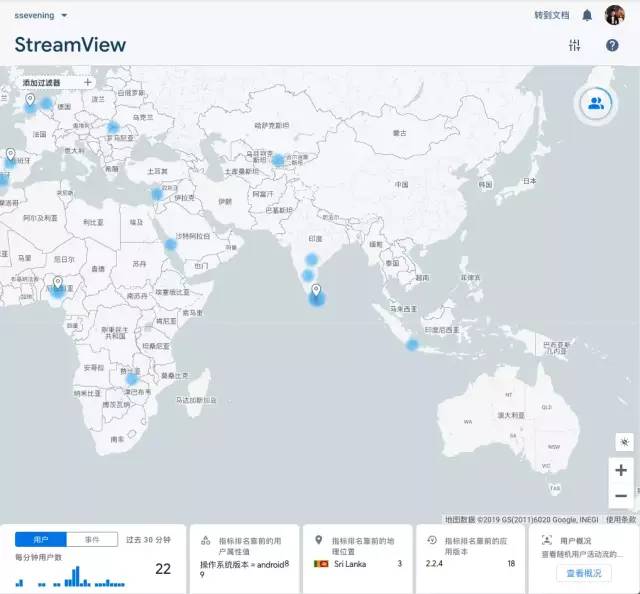The width and height of the screenshot is (640, 594).
Task: Click the app version history icon
Action: pos(432,541)
